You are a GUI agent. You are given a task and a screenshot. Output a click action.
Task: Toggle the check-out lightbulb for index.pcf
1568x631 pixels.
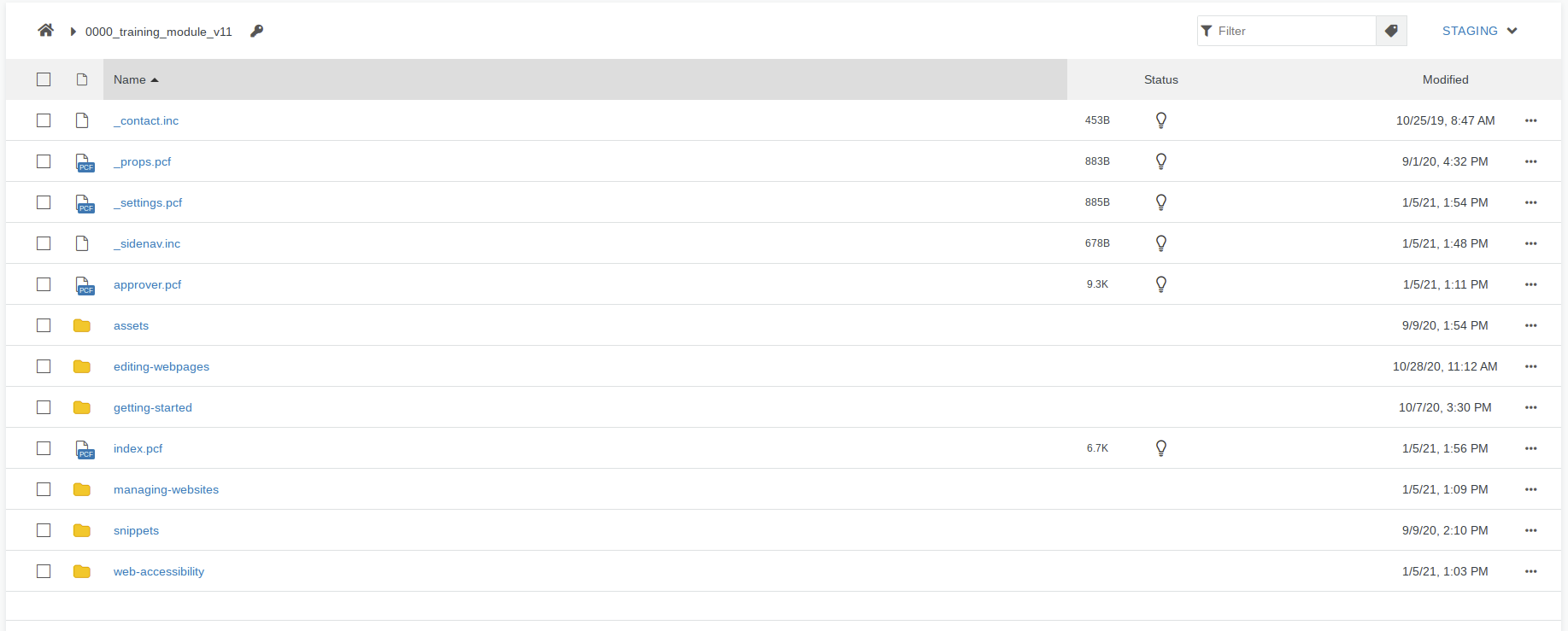(1160, 447)
